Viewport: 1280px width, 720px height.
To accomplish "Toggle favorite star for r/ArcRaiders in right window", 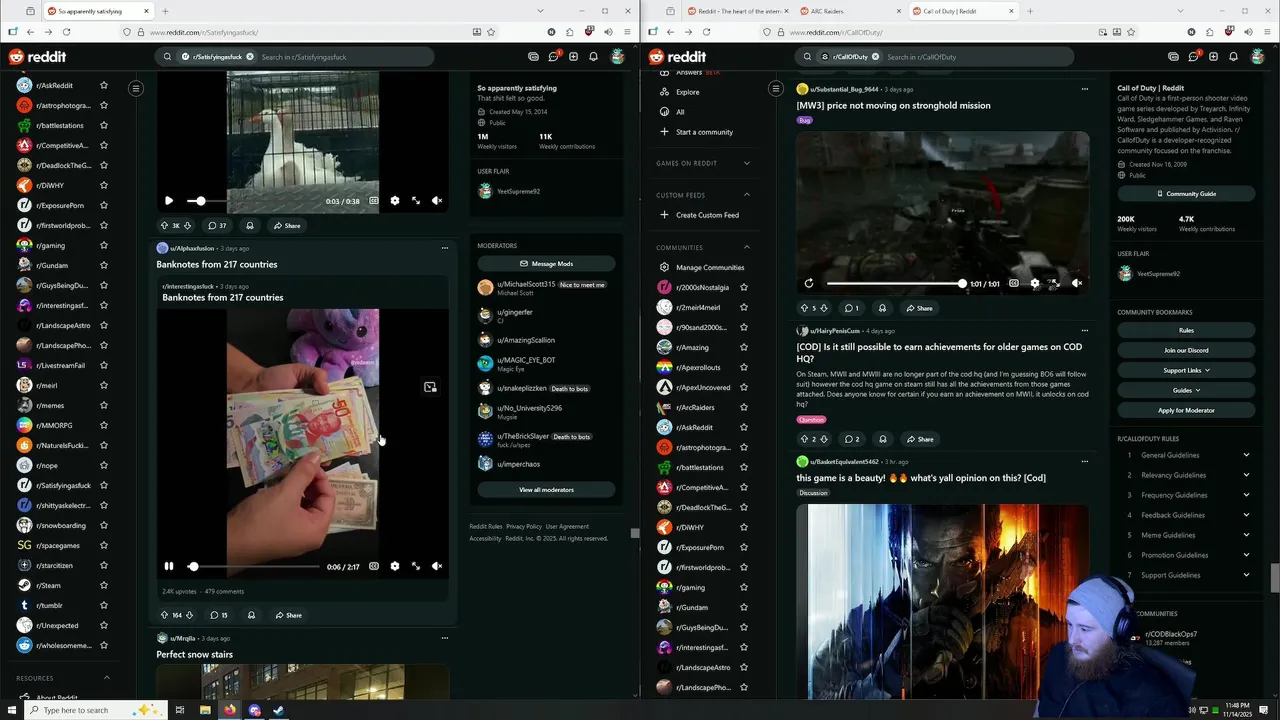I will coord(743,407).
